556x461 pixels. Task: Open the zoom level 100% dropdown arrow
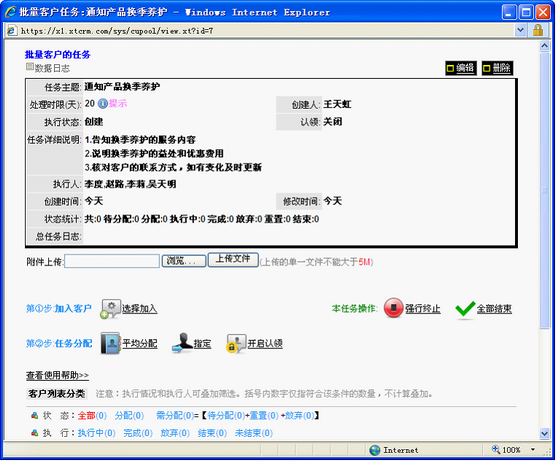click(x=533, y=450)
